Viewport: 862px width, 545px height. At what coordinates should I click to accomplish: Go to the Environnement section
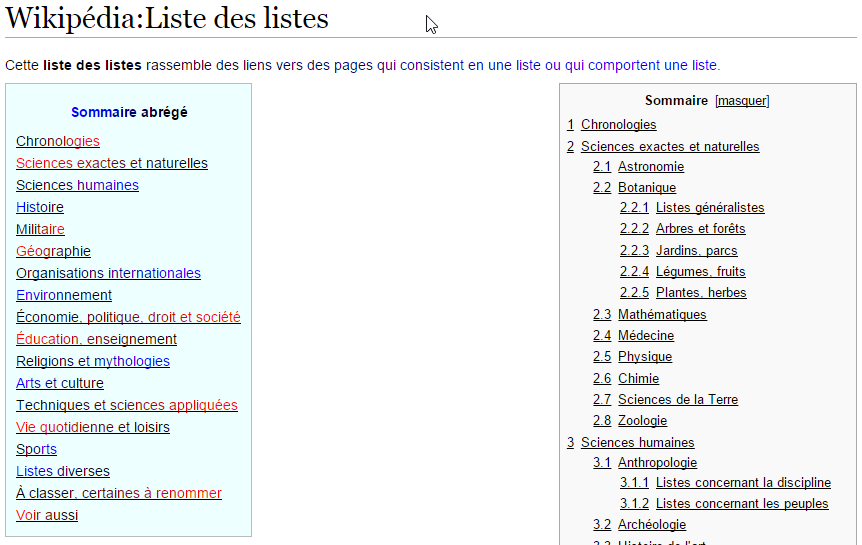64,295
